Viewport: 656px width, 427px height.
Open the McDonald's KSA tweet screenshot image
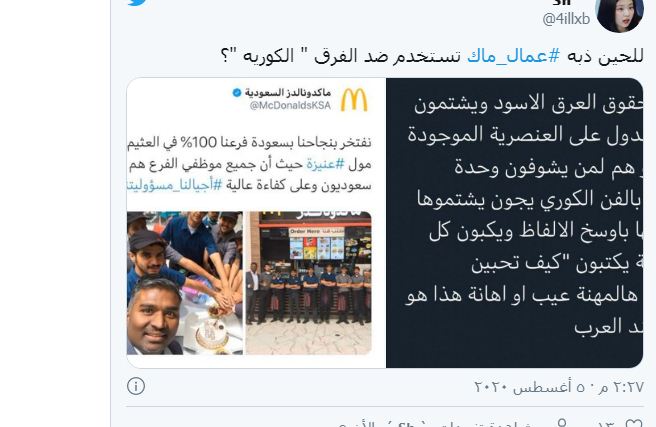256,223
